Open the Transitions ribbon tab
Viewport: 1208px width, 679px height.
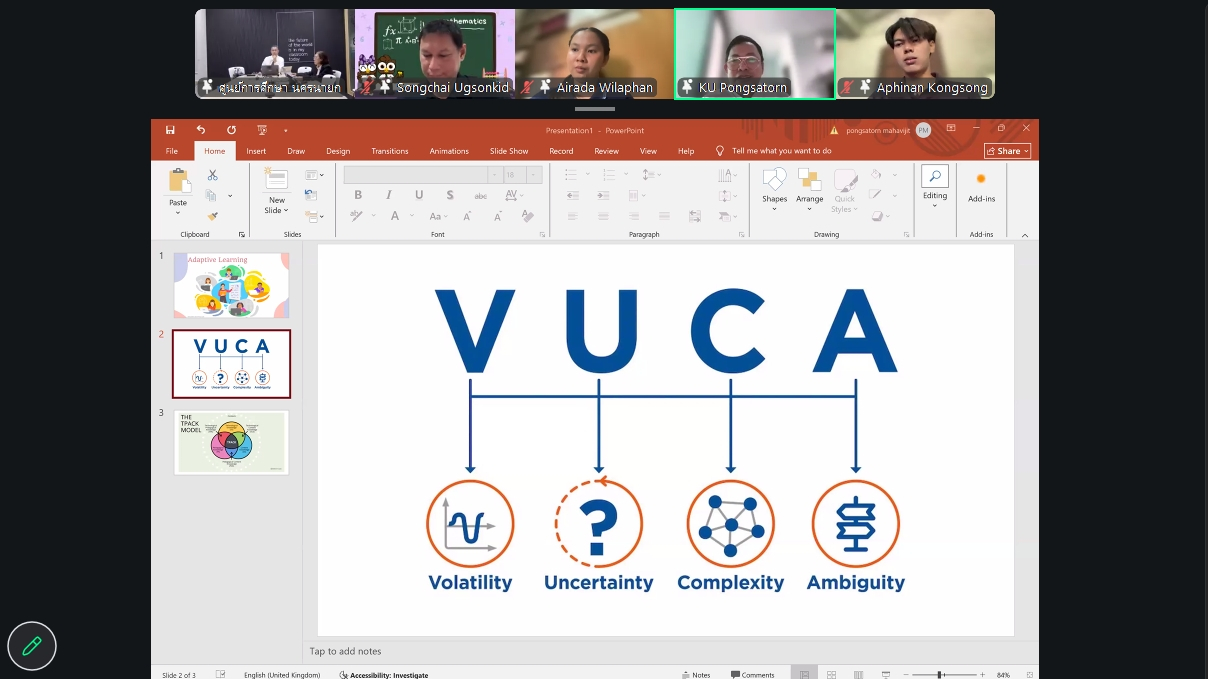coord(389,151)
